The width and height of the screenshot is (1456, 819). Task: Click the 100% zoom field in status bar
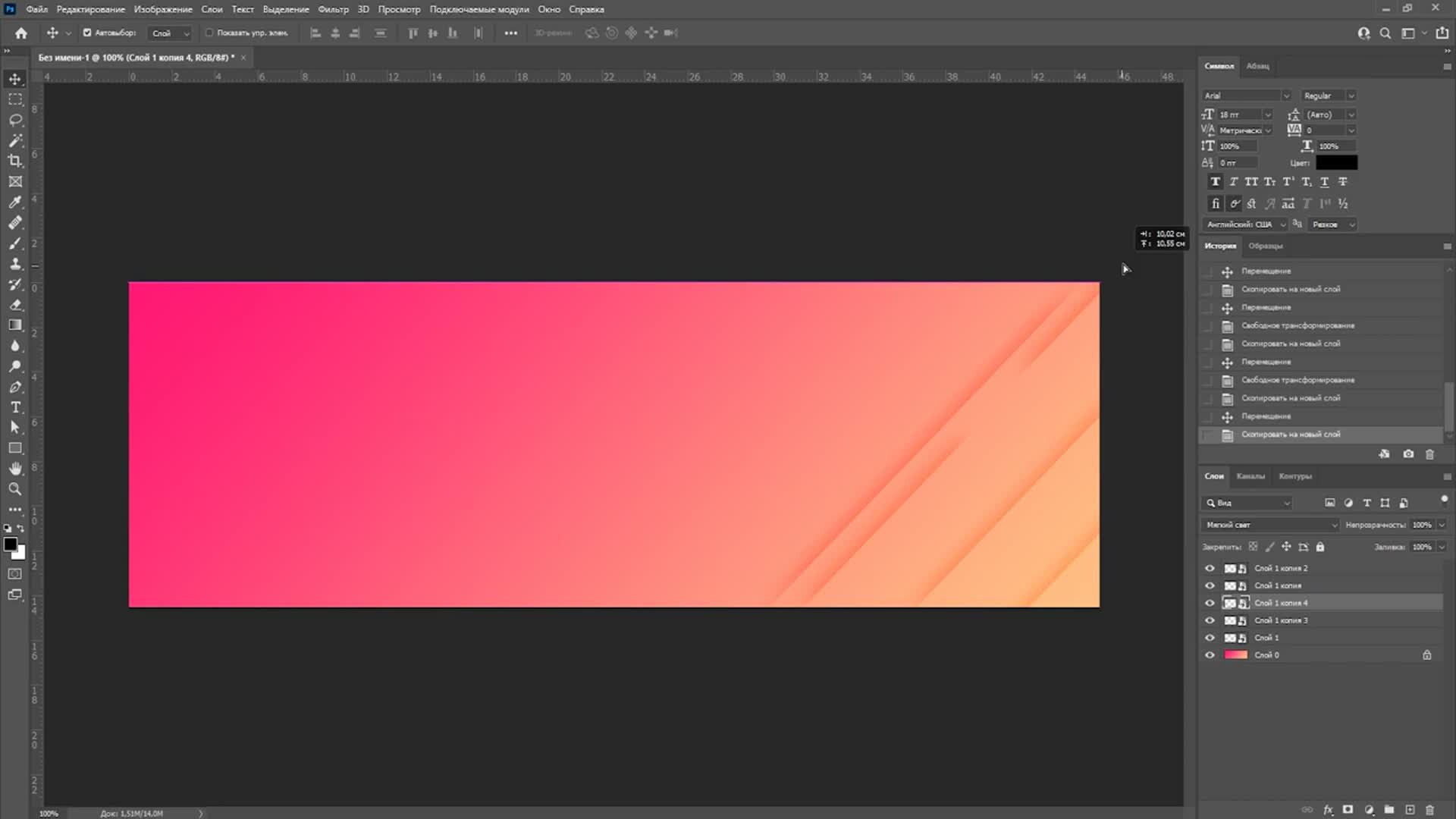[49, 814]
